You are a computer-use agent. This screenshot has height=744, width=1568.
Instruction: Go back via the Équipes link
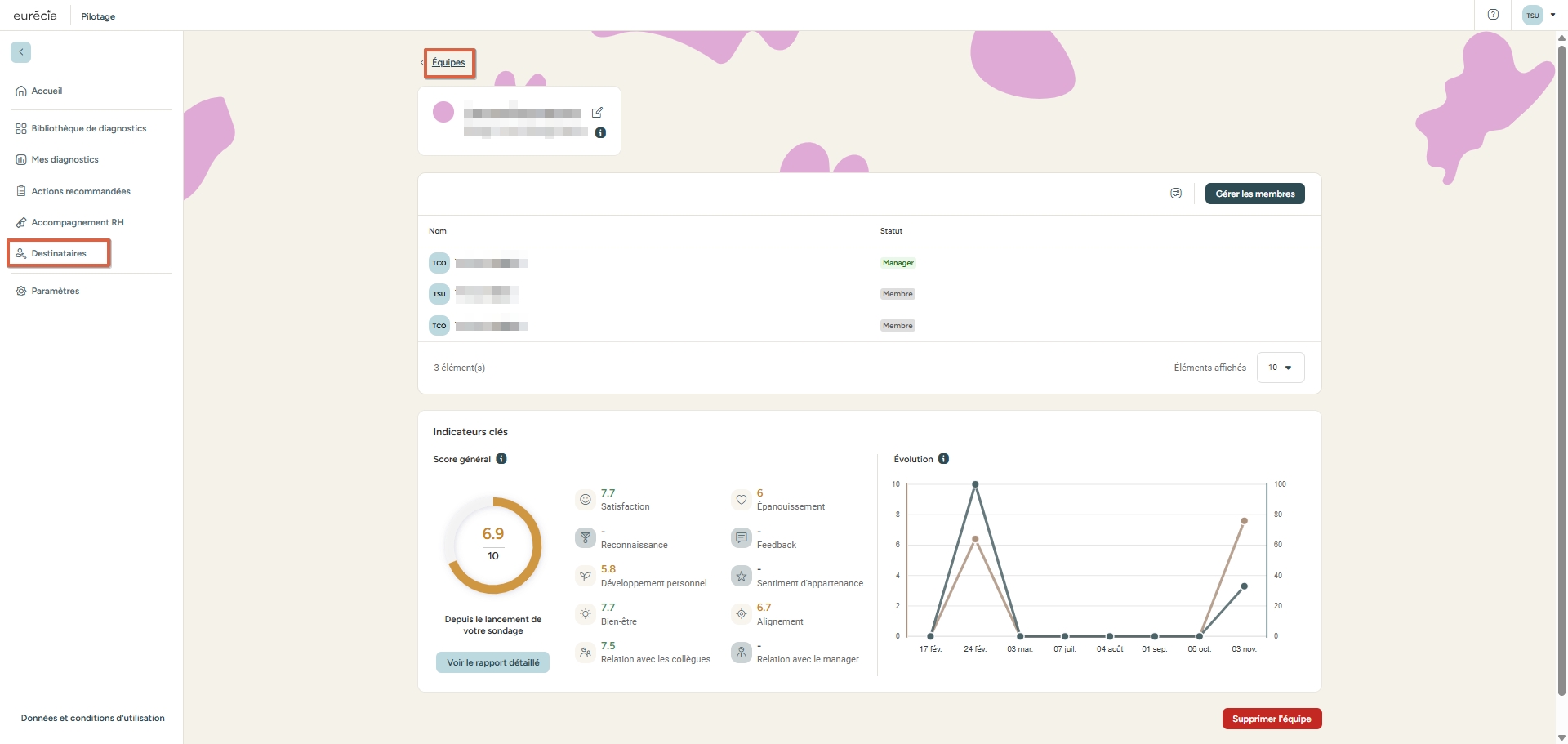[x=448, y=63]
